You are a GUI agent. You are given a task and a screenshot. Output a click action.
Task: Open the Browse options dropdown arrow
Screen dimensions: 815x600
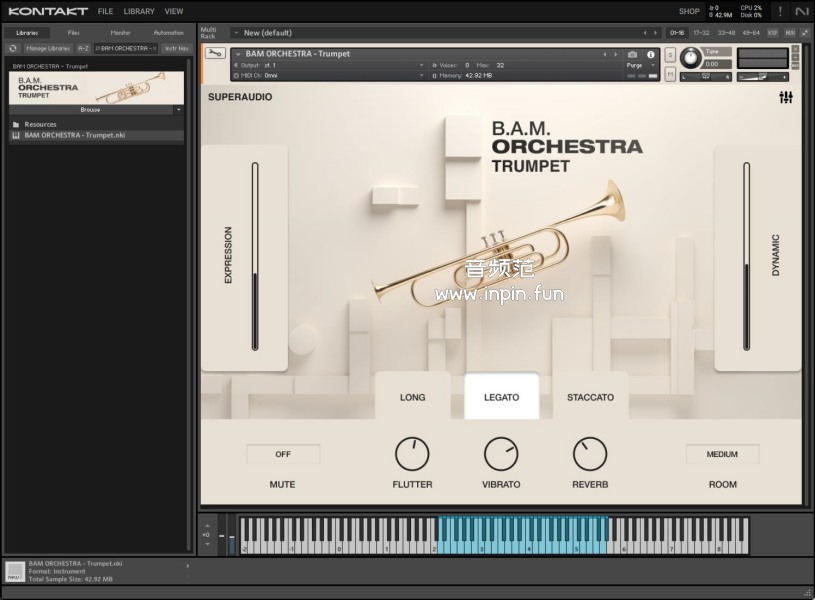click(178, 110)
